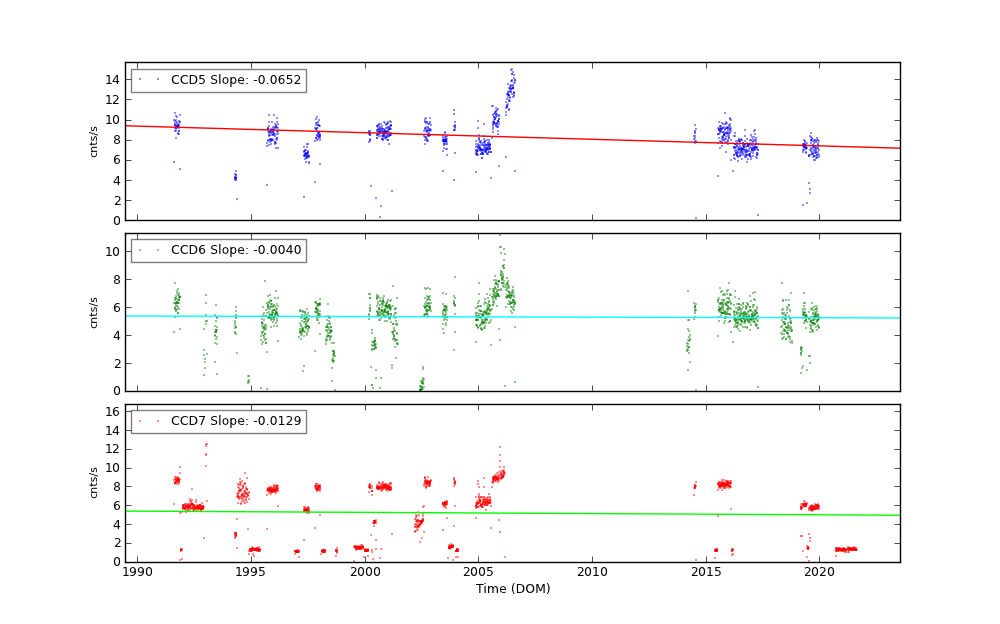Click the CCD5 Slope legend box
Image resolution: width=1000 pixels, height=624 pixels.
(218, 81)
